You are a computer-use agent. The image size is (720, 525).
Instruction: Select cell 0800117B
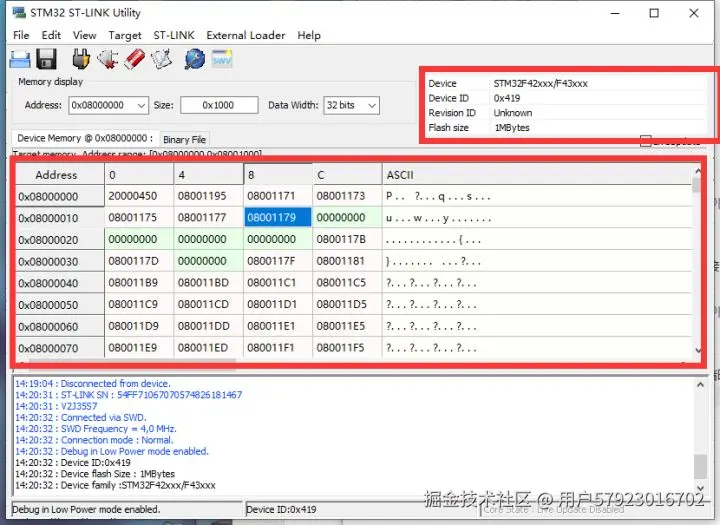click(347, 239)
